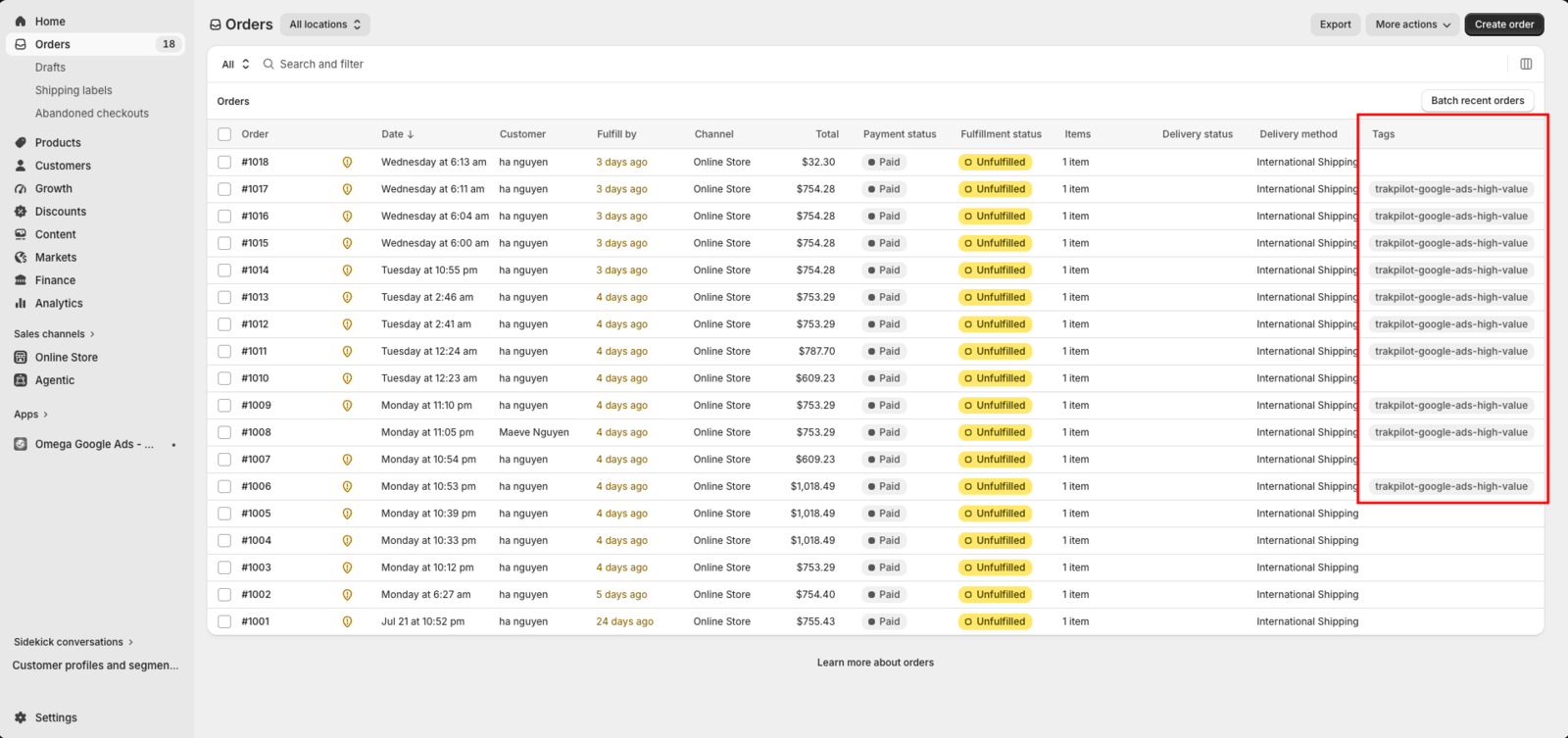Image resolution: width=1568 pixels, height=738 pixels.
Task: Click the Orders inbox icon in page title
Action: click(216, 25)
